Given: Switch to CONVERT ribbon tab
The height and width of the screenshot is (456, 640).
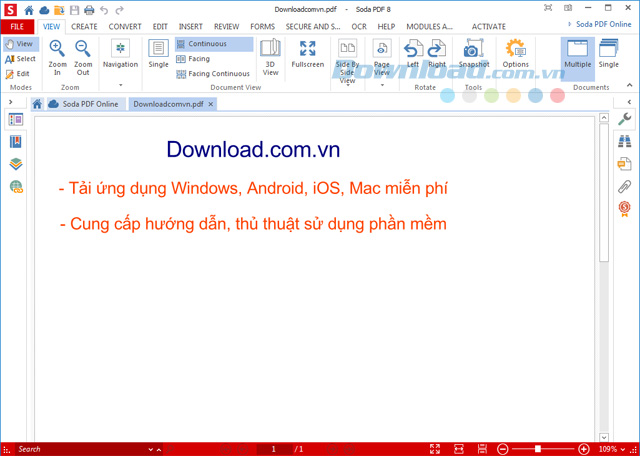Looking at the screenshot, I should point(124,27).
